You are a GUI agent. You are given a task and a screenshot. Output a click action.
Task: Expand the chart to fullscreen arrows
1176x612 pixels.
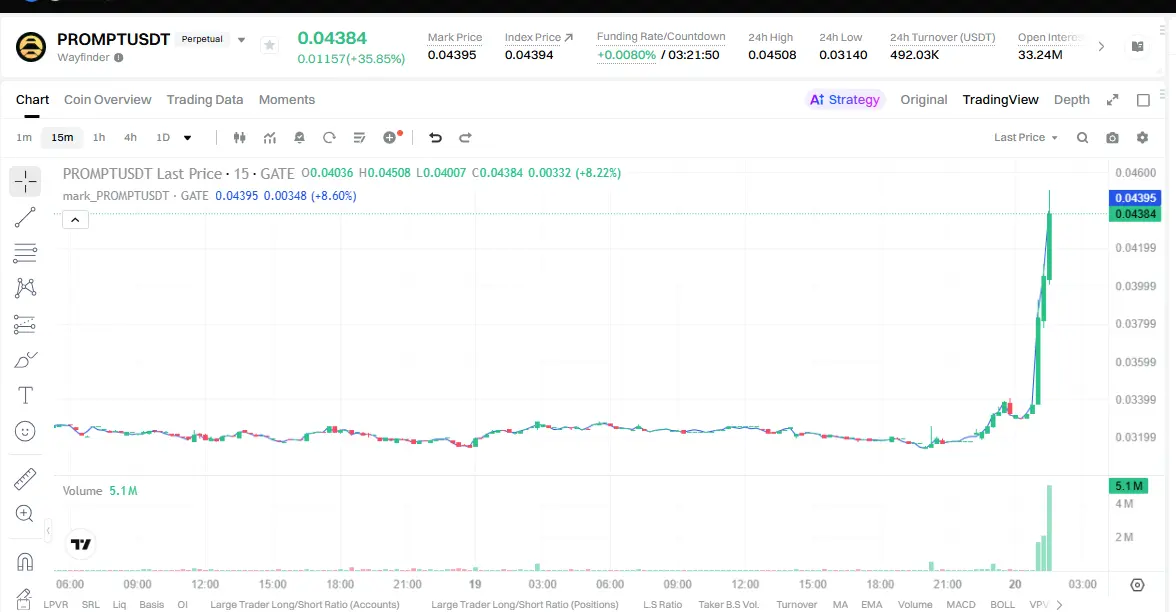(x=1112, y=100)
